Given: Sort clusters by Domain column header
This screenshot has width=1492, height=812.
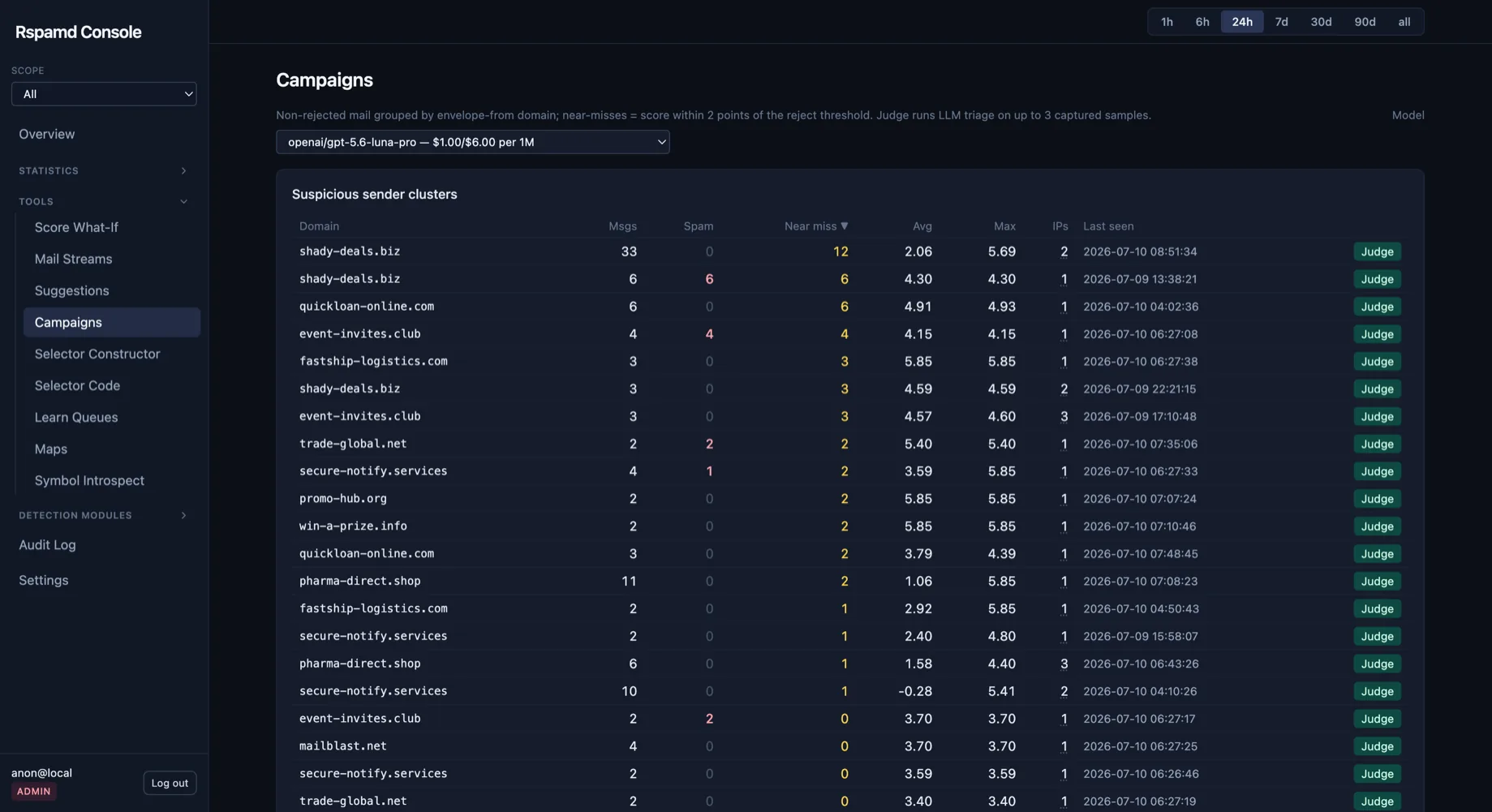Looking at the screenshot, I should click(319, 226).
